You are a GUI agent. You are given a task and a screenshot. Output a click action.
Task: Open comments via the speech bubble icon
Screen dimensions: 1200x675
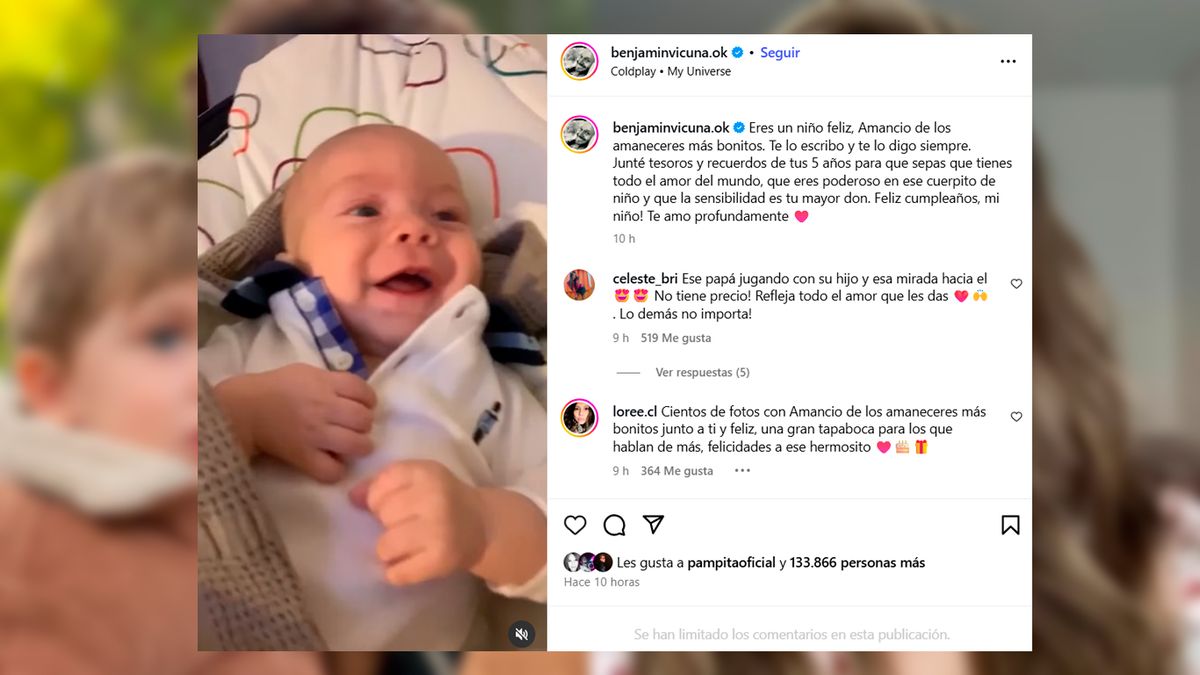click(614, 525)
